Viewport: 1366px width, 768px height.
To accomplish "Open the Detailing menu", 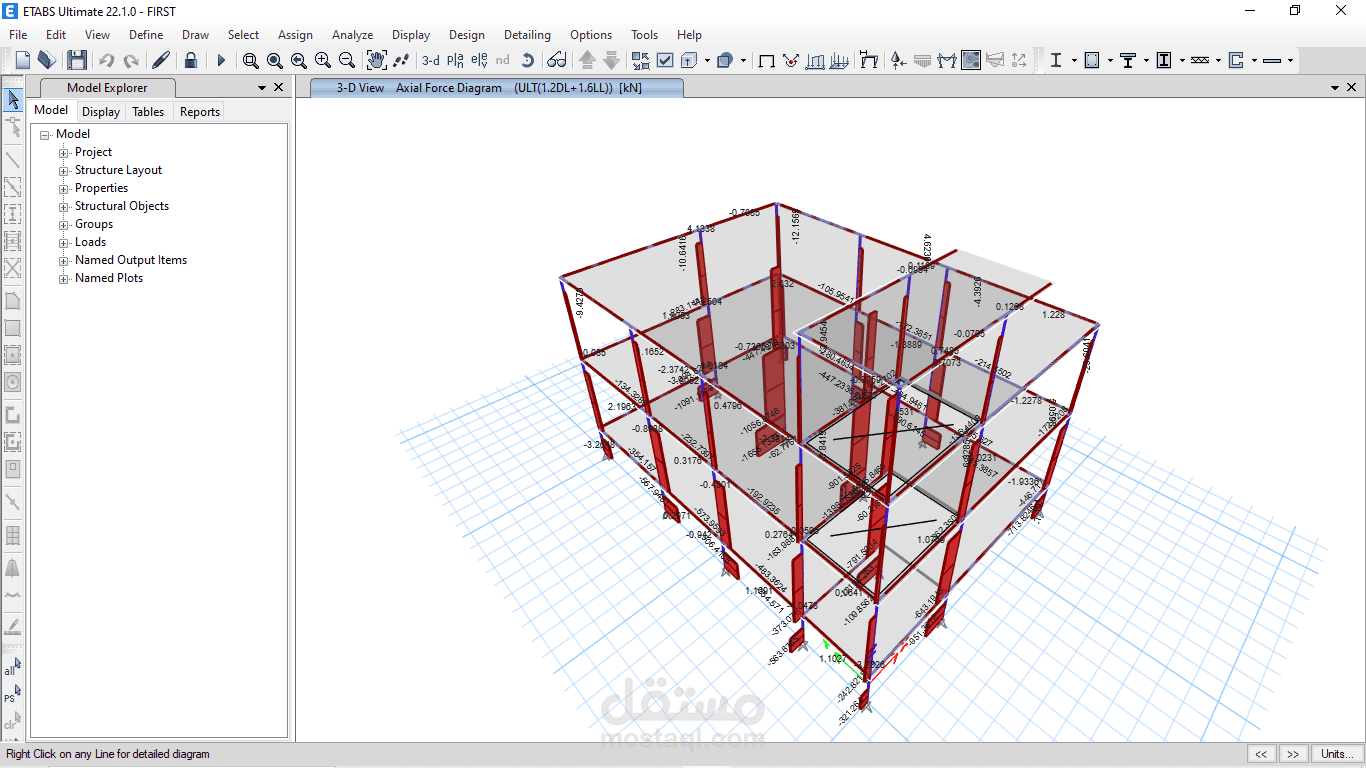I will click(527, 34).
